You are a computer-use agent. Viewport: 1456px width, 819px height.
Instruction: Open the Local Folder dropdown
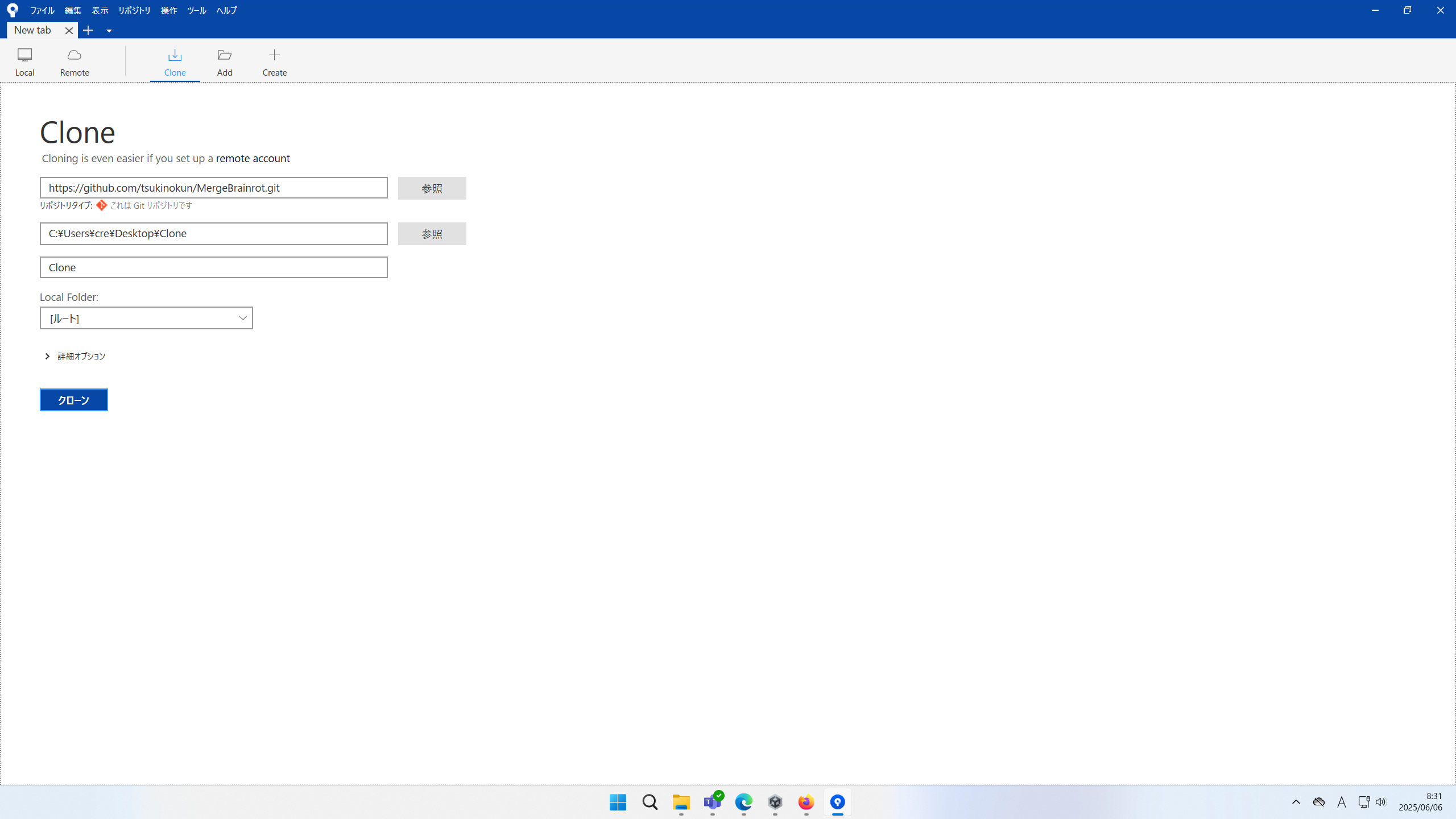[146, 318]
